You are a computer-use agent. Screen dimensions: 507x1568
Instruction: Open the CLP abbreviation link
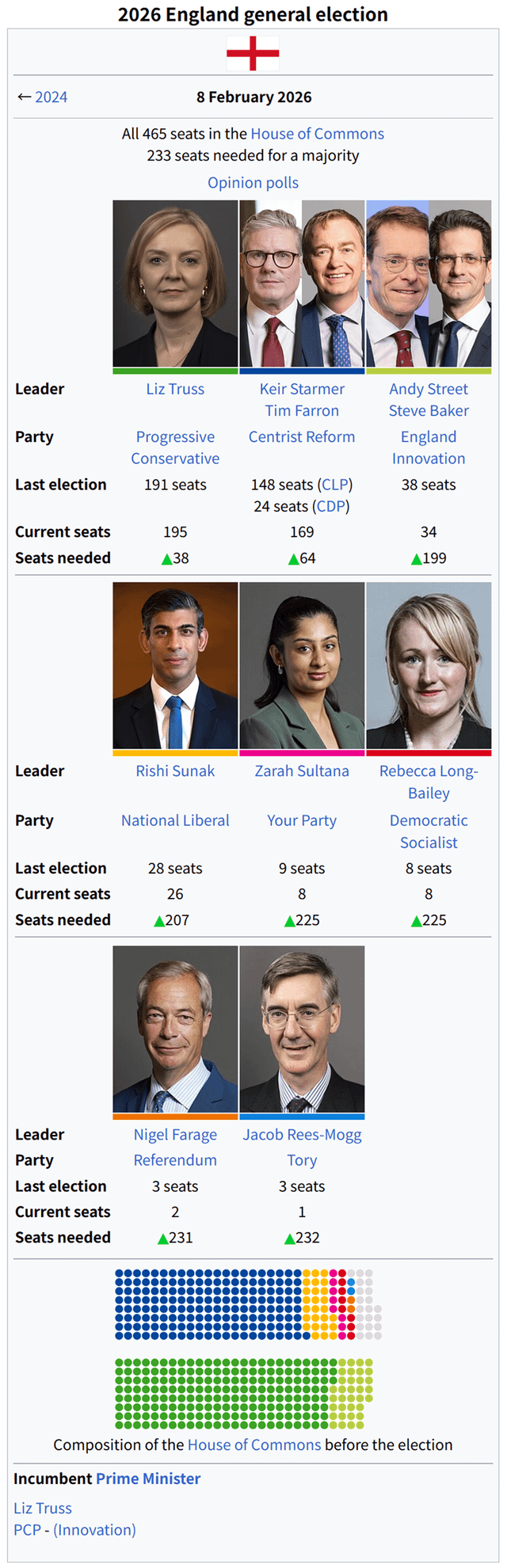click(337, 485)
